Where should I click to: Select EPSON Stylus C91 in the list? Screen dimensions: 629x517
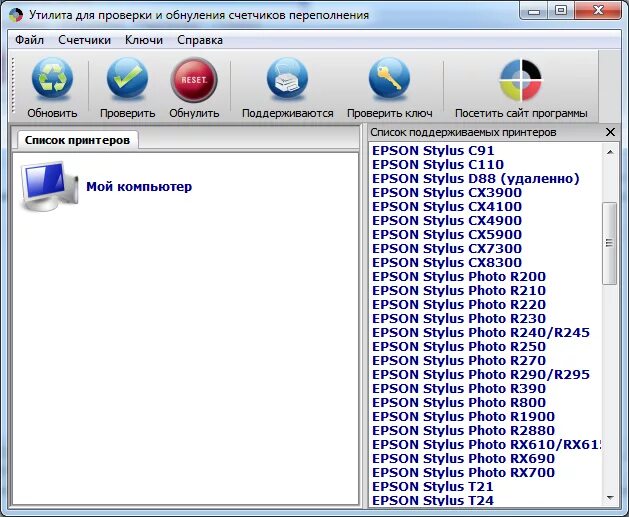point(433,150)
